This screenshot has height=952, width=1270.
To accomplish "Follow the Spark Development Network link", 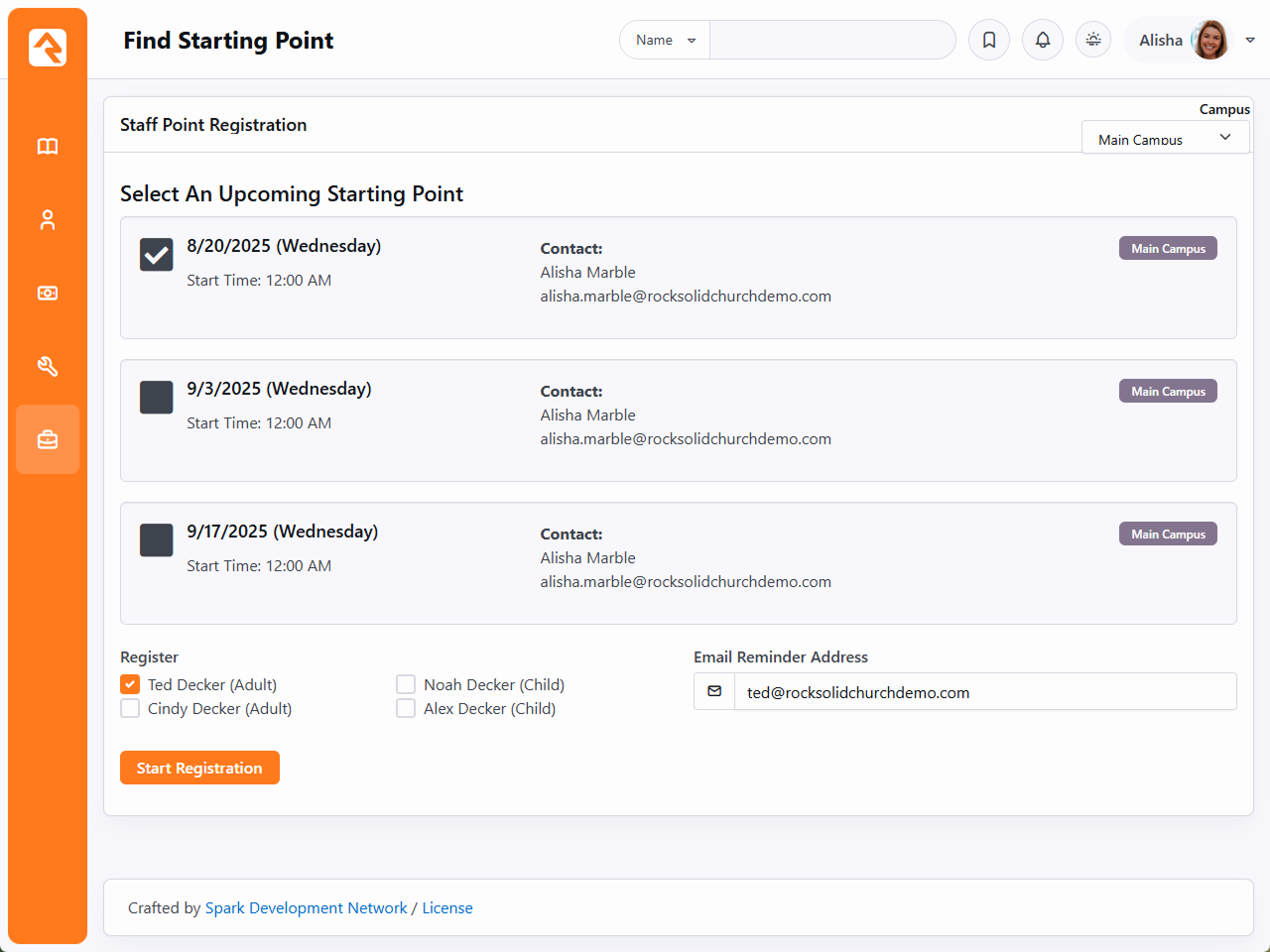I will (x=306, y=908).
